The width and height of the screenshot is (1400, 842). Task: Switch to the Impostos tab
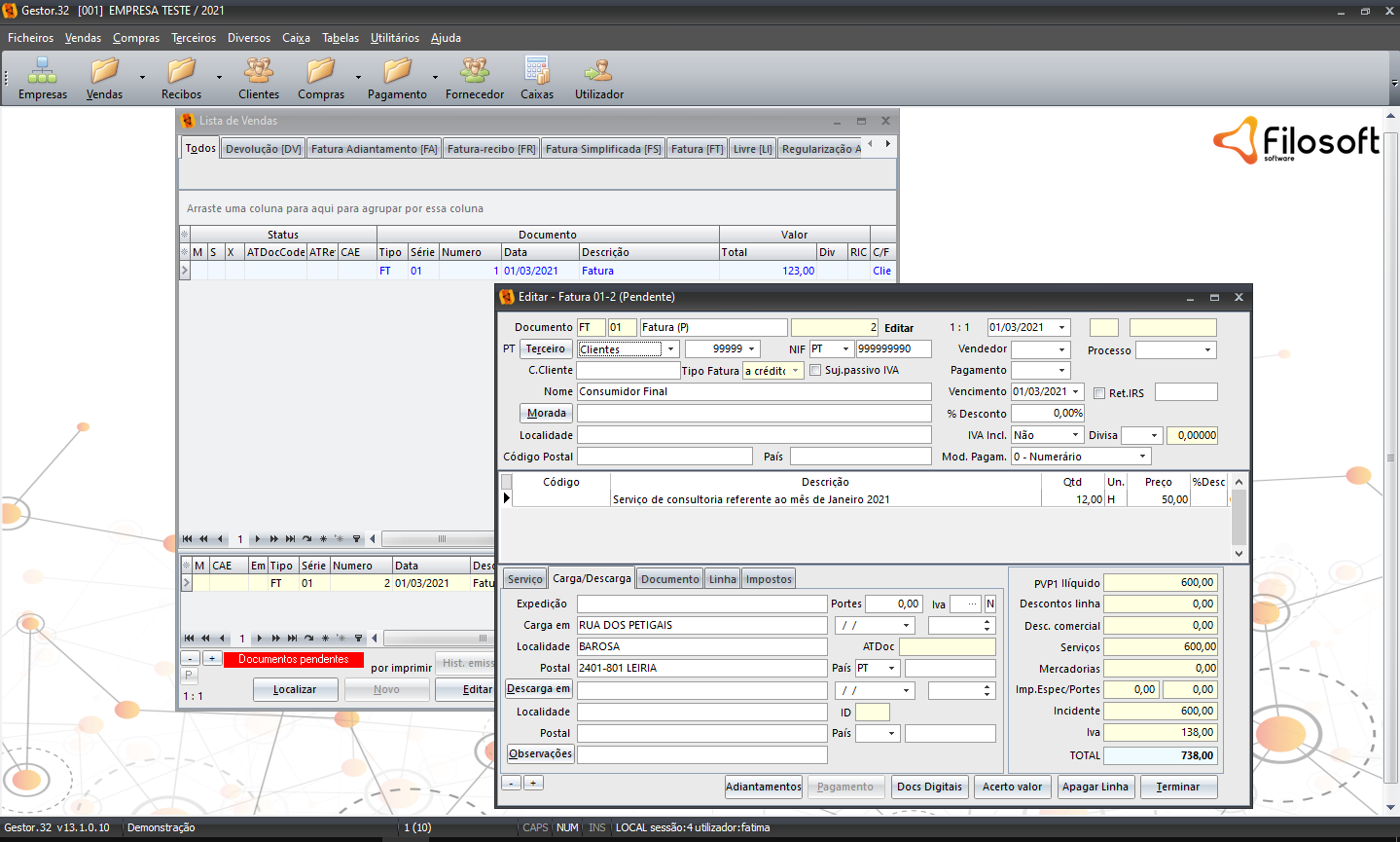click(769, 579)
